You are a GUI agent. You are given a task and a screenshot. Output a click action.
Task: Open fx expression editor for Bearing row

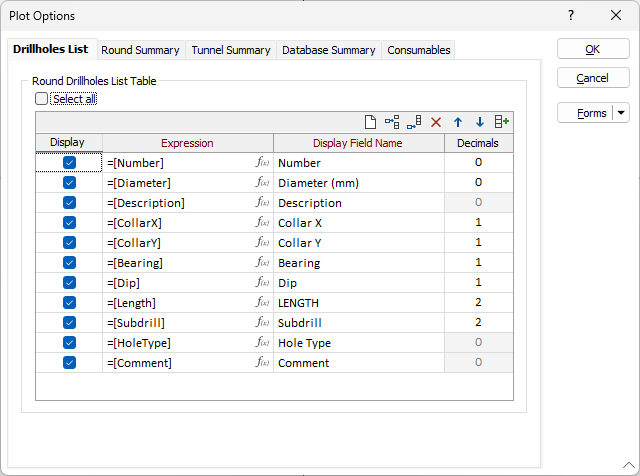(x=262, y=262)
